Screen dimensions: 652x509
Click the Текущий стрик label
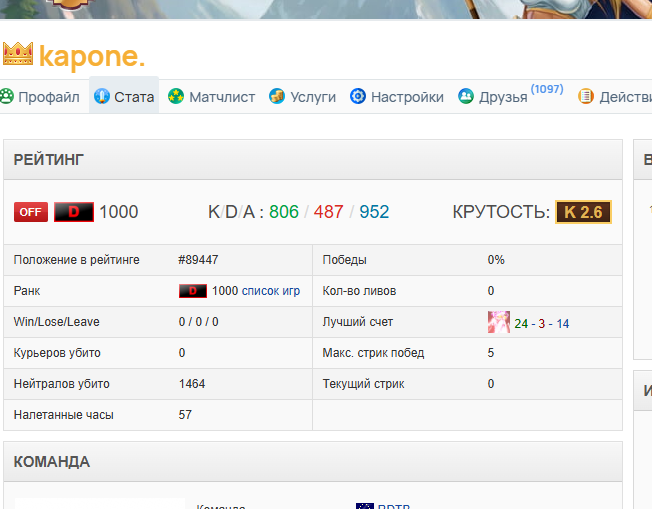click(x=363, y=384)
